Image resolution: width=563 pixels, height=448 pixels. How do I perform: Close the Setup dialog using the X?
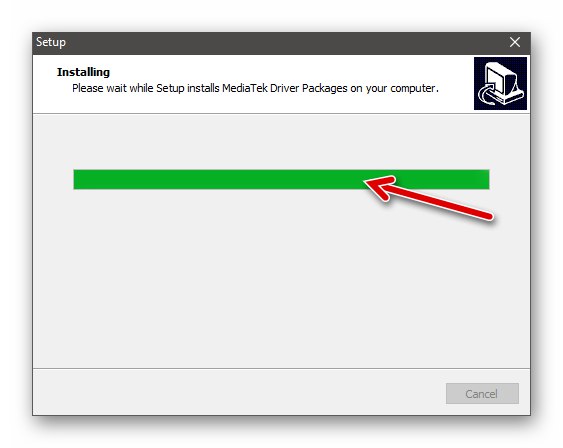(x=515, y=42)
